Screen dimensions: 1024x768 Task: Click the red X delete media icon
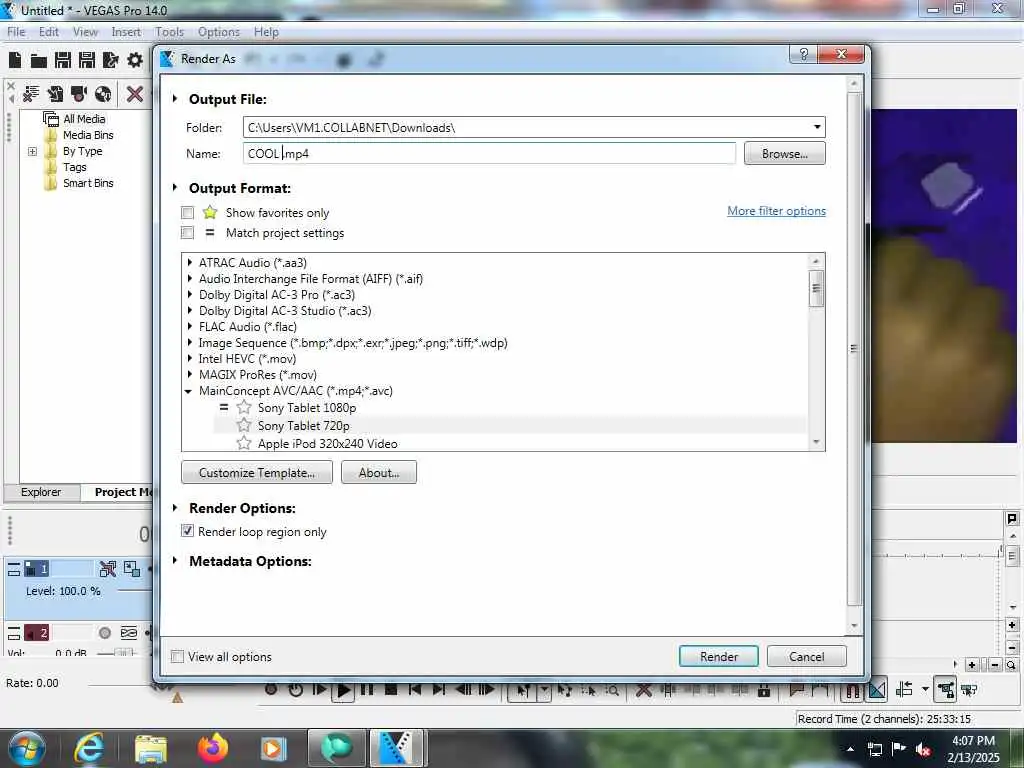135,94
